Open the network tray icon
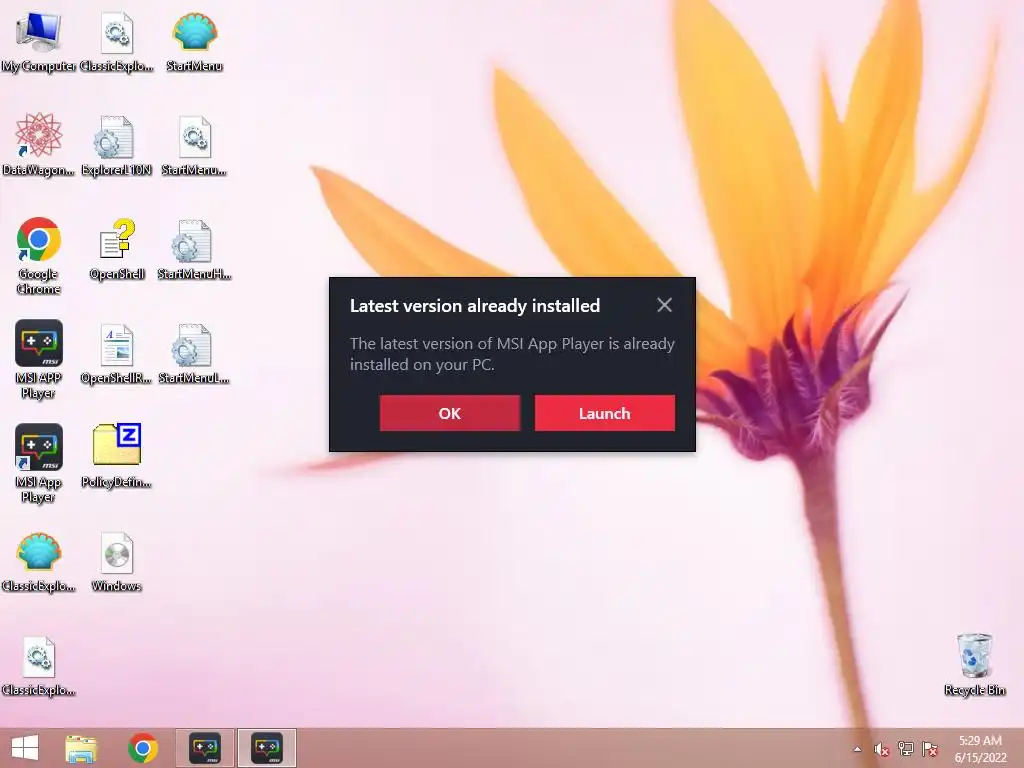1024x768 pixels. point(906,749)
